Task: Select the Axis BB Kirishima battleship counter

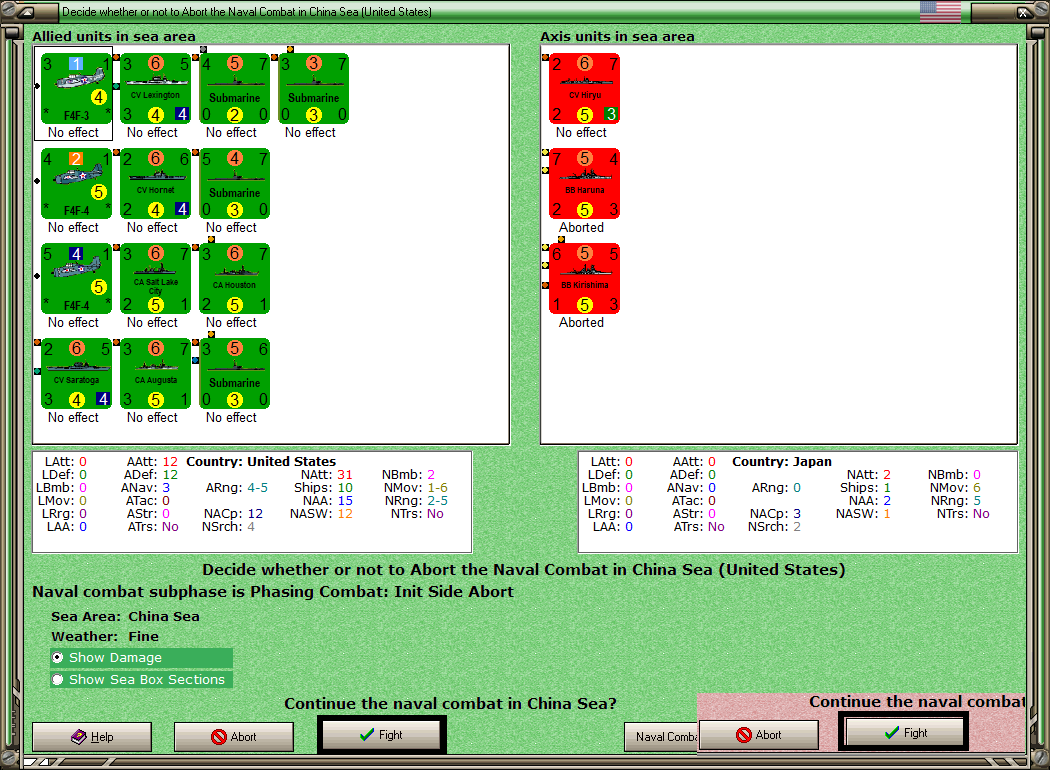Action: point(585,279)
